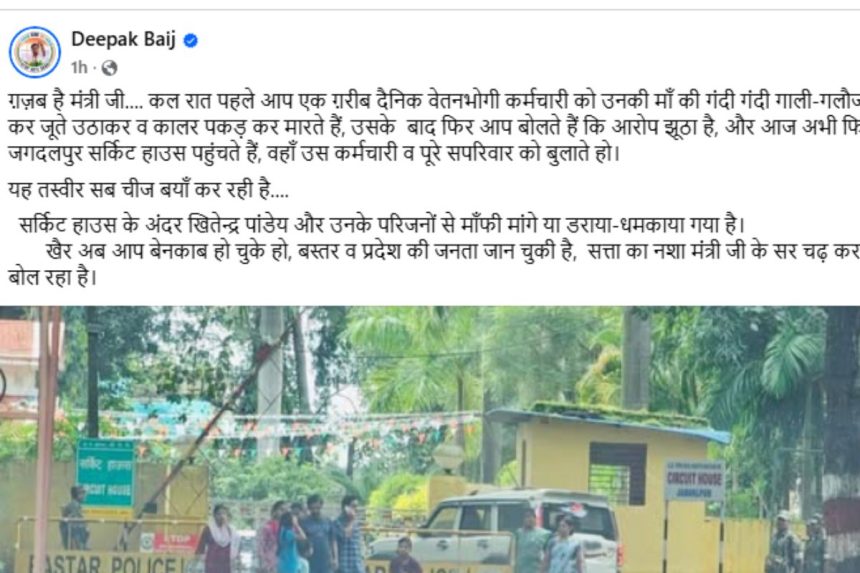The image size is (860, 573).
Task: Select the security guards at right gate
Action: point(794,542)
